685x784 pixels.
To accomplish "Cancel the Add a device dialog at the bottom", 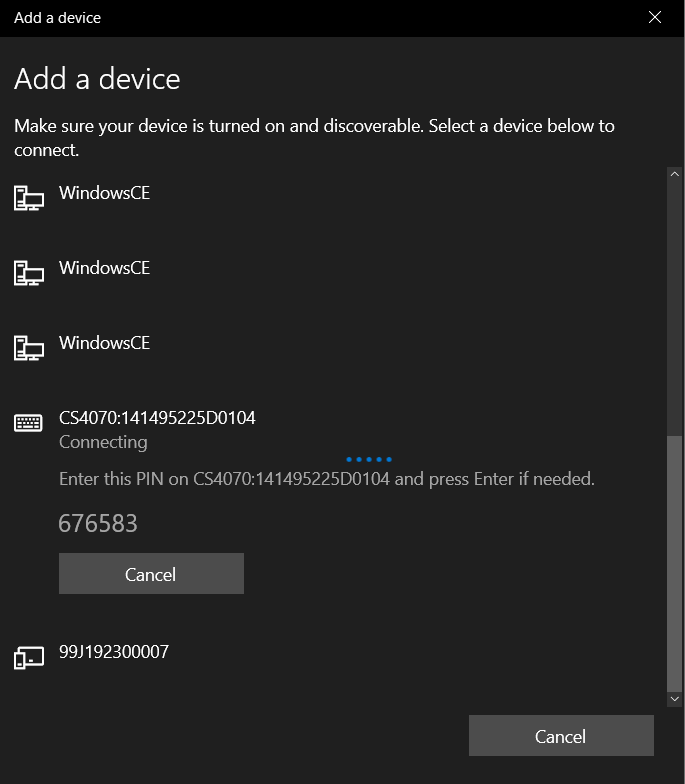I will tap(561, 736).
